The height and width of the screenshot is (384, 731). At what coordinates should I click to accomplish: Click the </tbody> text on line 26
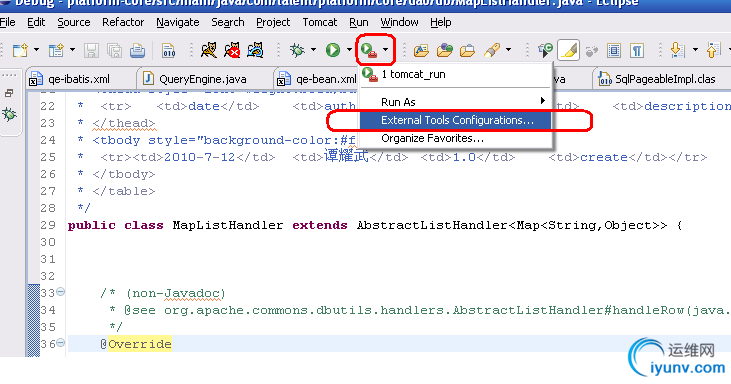pyautogui.click(x=124, y=174)
